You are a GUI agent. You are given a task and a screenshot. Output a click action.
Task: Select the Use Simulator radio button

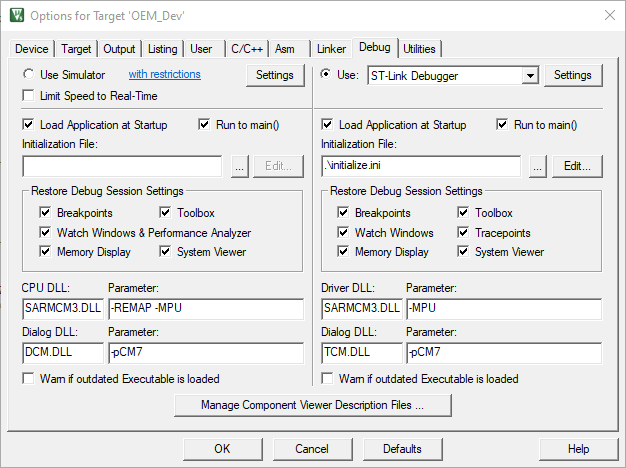point(29,74)
